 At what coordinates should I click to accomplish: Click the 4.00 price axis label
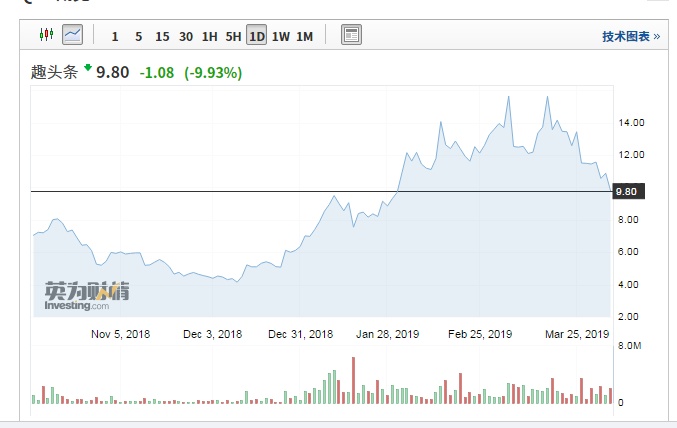628,285
